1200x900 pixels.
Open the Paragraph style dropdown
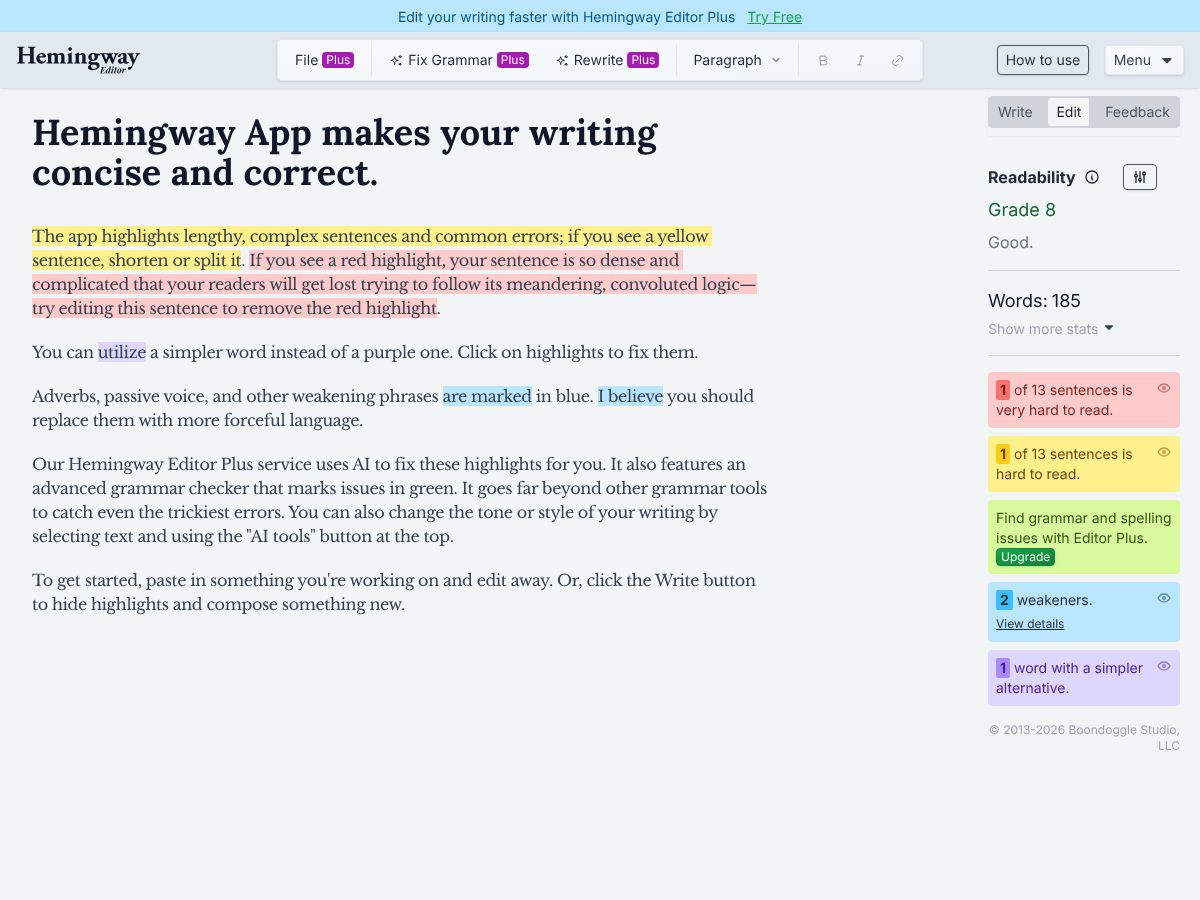[x=737, y=60]
